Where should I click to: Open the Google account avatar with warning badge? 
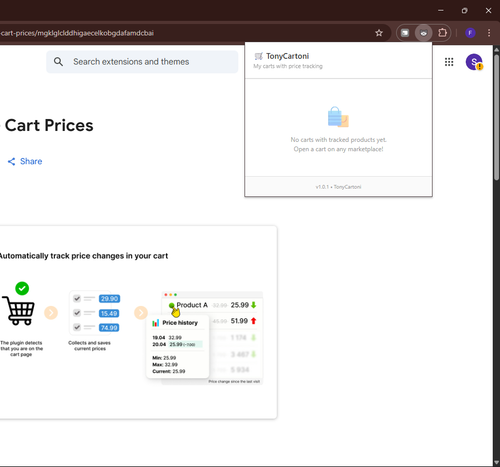coord(474,62)
